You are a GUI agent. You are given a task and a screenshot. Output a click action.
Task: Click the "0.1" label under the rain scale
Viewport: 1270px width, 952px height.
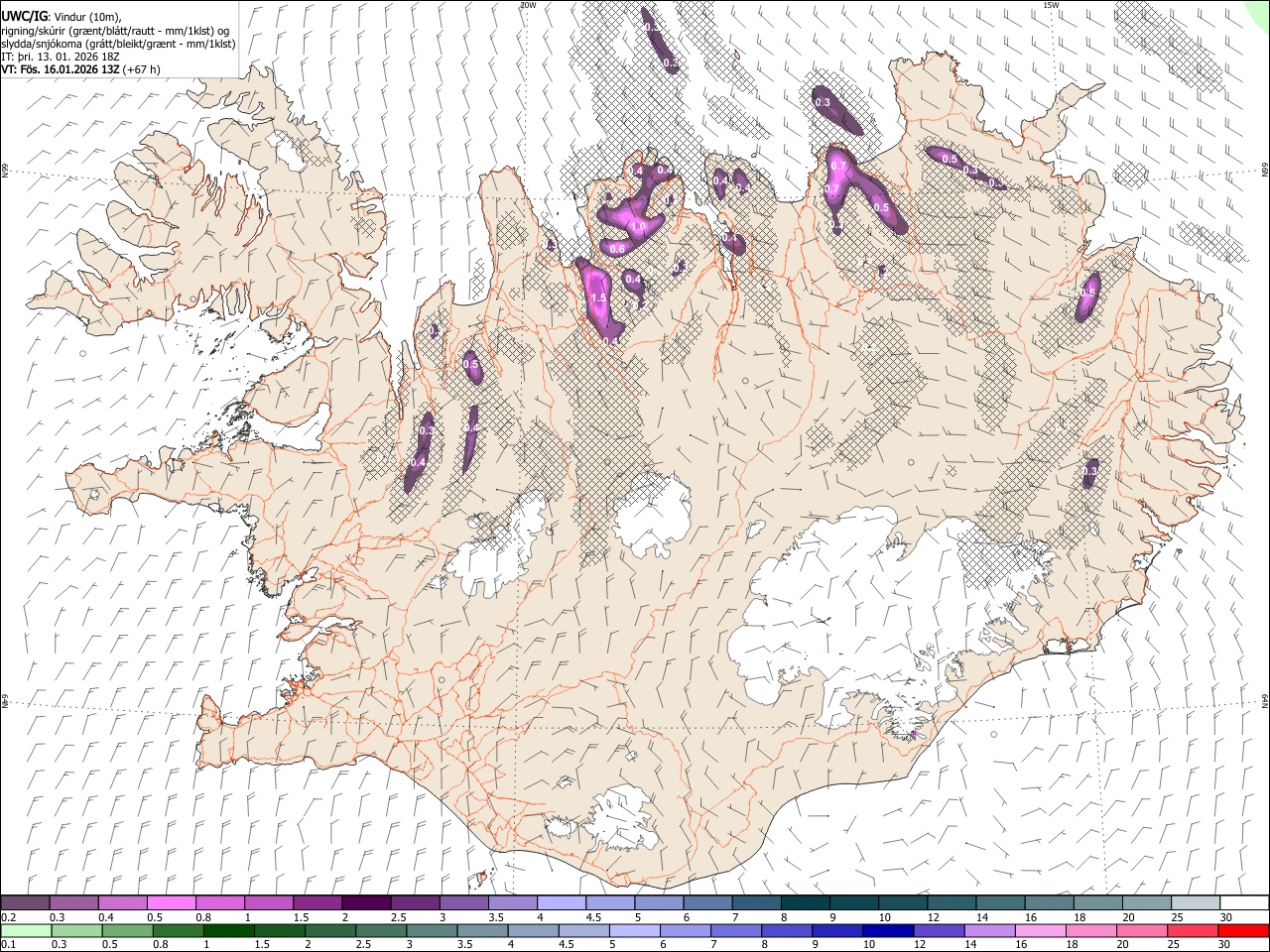tap(7, 945)
